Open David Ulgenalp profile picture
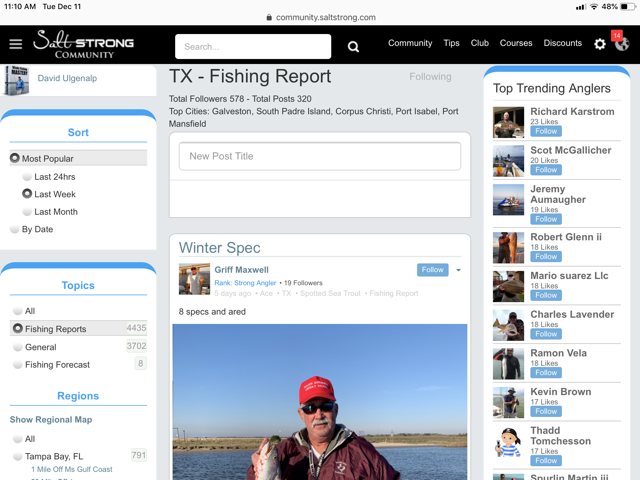Image resolution: width=640 pixels, height=480 pixels. point(16,80)
